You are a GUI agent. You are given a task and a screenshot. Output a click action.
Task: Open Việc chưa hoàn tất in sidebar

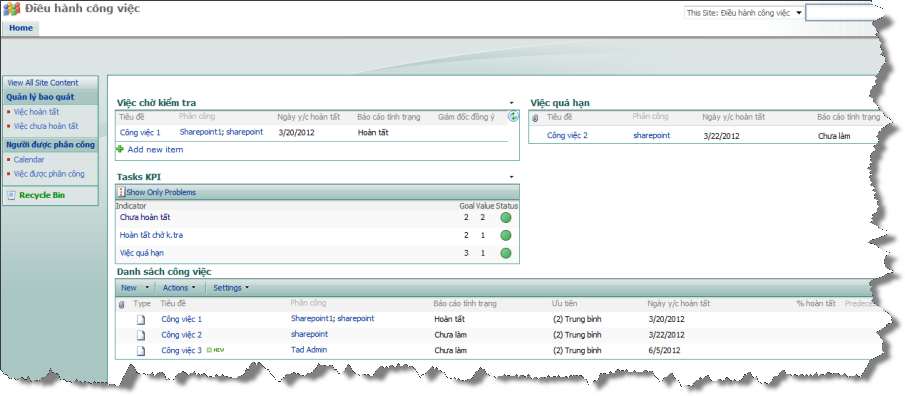pos(46,126)
